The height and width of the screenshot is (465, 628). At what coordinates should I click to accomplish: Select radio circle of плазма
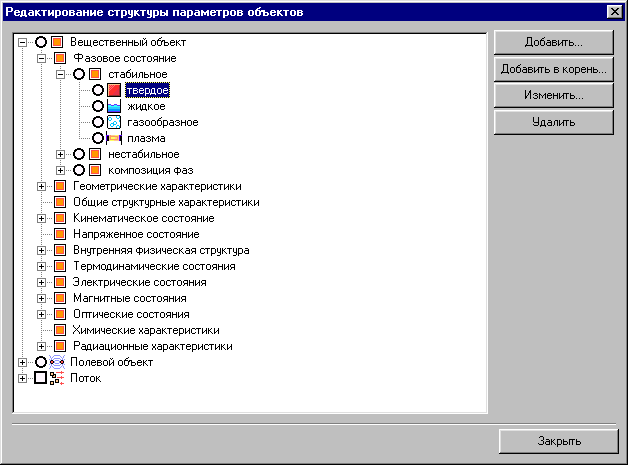[98, 138]
